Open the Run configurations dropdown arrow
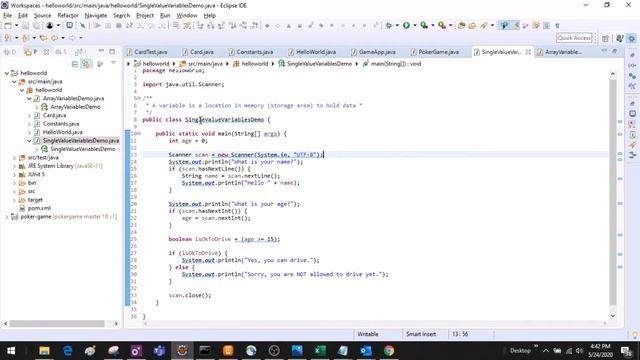 (415, 25)
